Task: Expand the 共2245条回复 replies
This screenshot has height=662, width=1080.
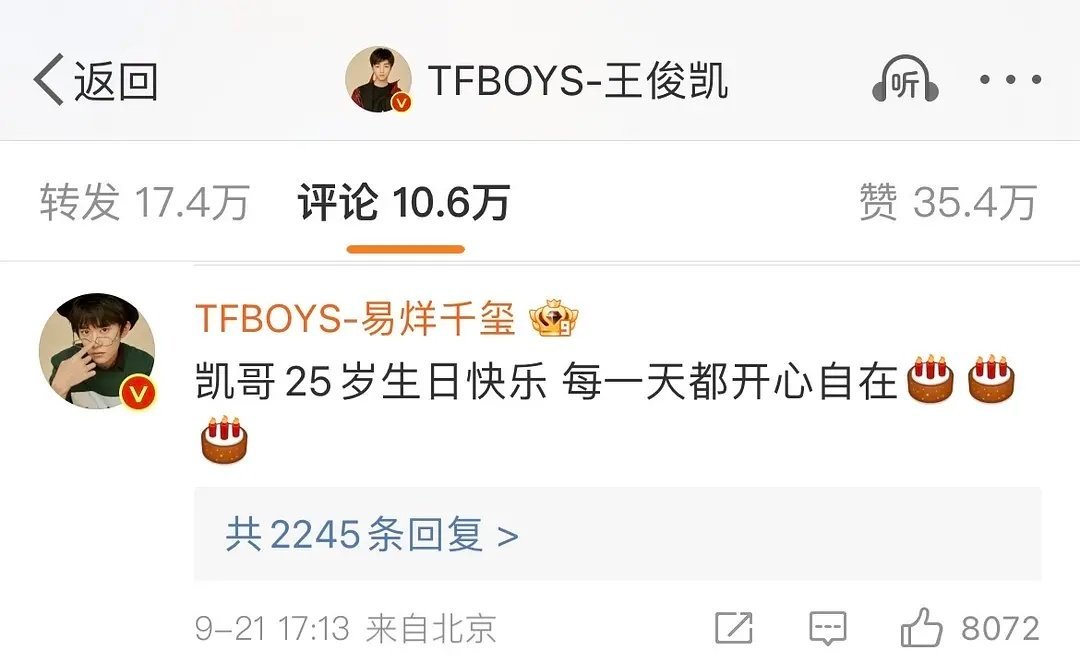Action: coord(617,534)
